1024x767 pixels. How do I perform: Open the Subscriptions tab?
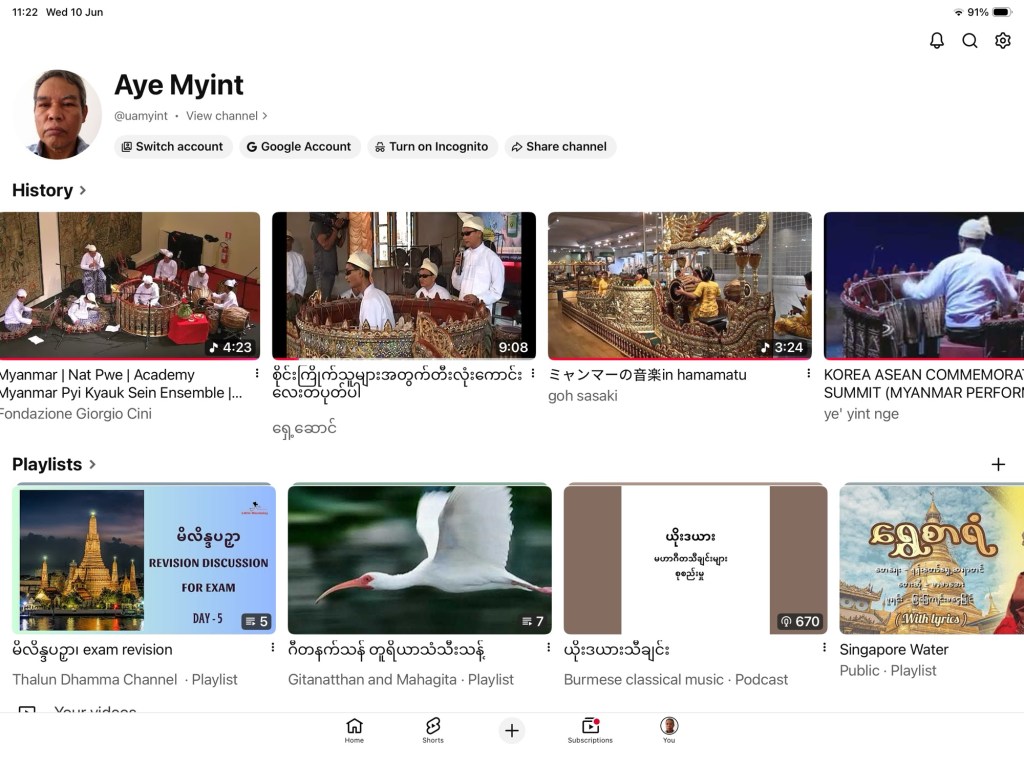click(590, 730)
